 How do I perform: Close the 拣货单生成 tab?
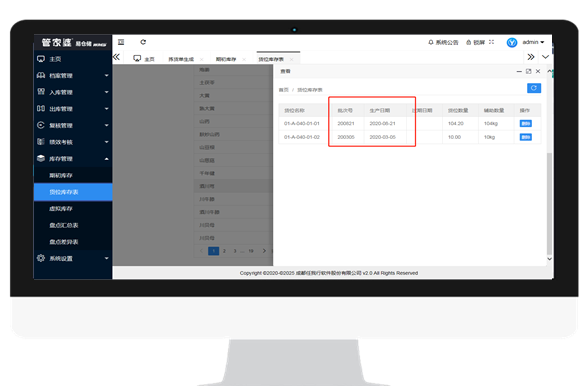(201, 59)
